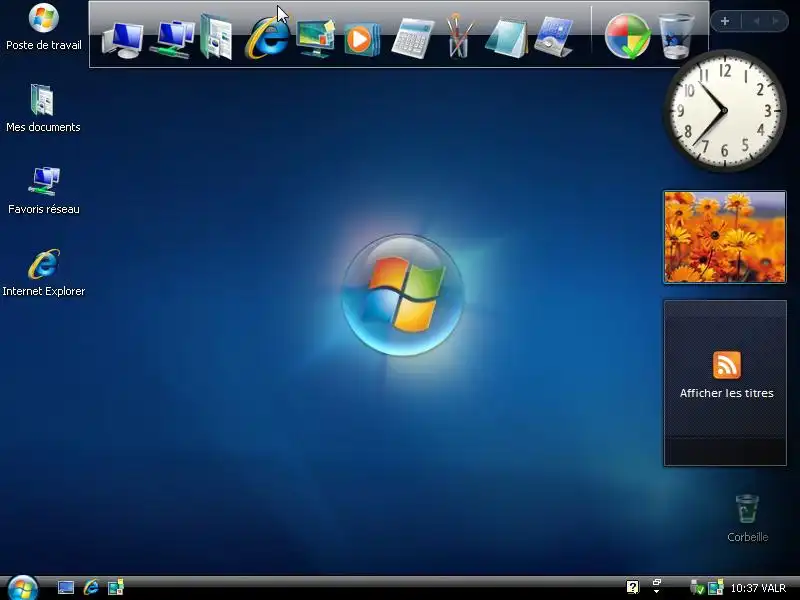Launch Internet Explorer from the top dock
This screenshot has height=600, width=800.
click(266, 38)
